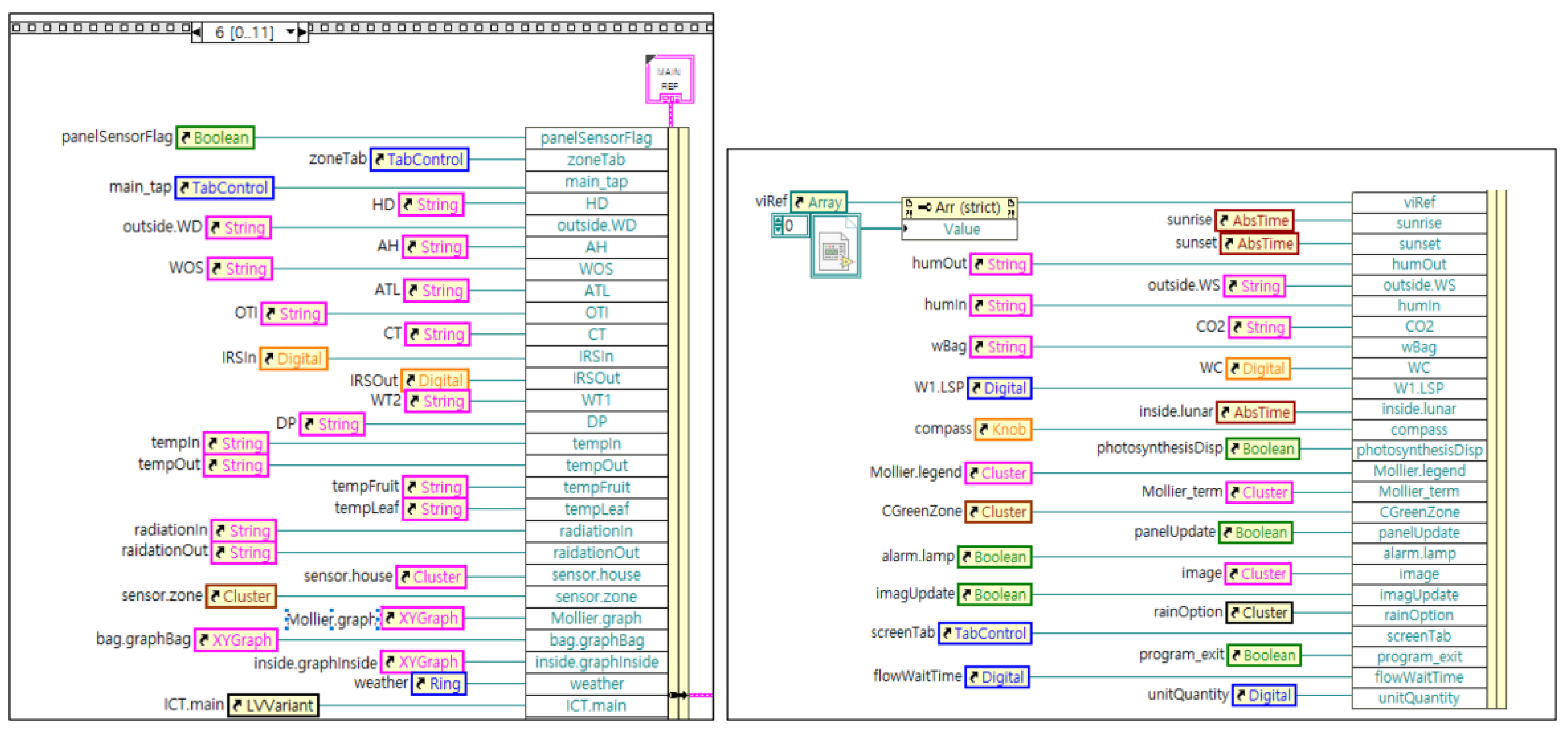Click the Invoke Node VI icon

click(835, 251)
